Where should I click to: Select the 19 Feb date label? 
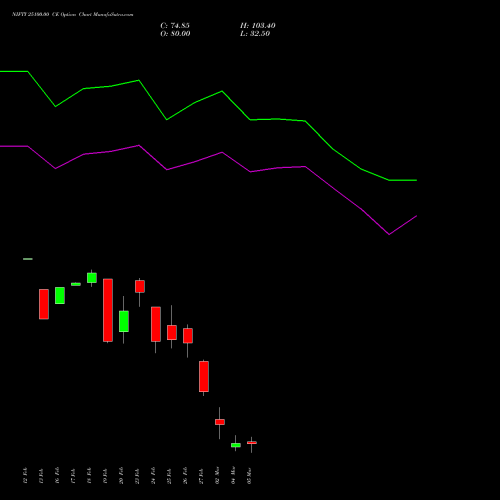105,476
